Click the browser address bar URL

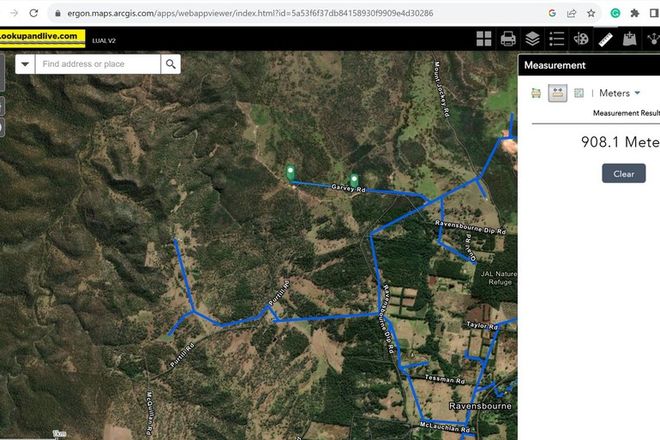coord(250,13)
